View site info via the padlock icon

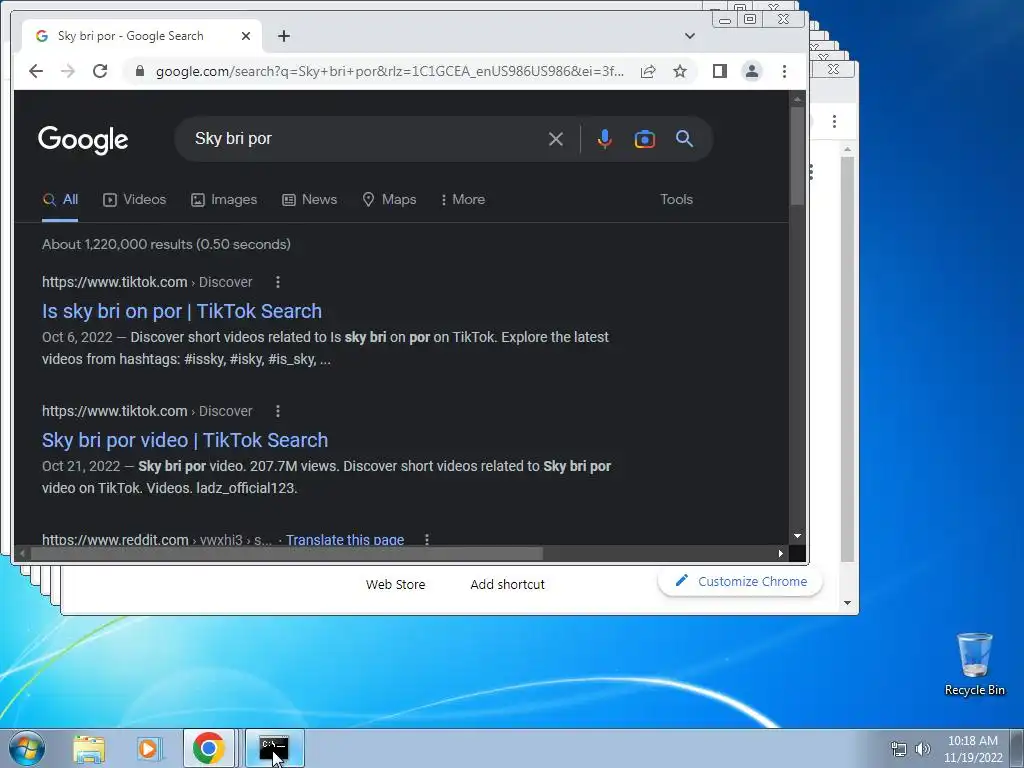(139, 71)
